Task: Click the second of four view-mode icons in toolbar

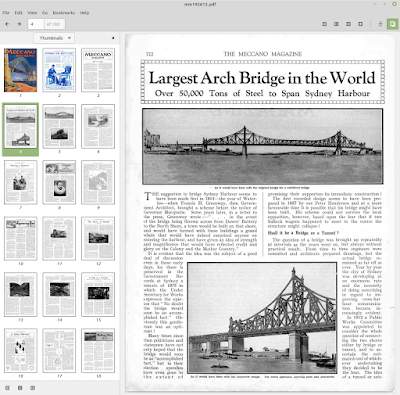Action: click(336, 24)
